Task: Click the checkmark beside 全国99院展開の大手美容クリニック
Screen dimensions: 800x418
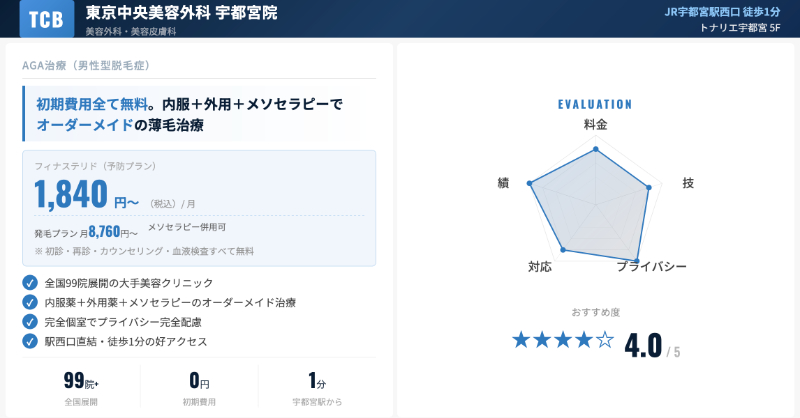Action: 30,283
